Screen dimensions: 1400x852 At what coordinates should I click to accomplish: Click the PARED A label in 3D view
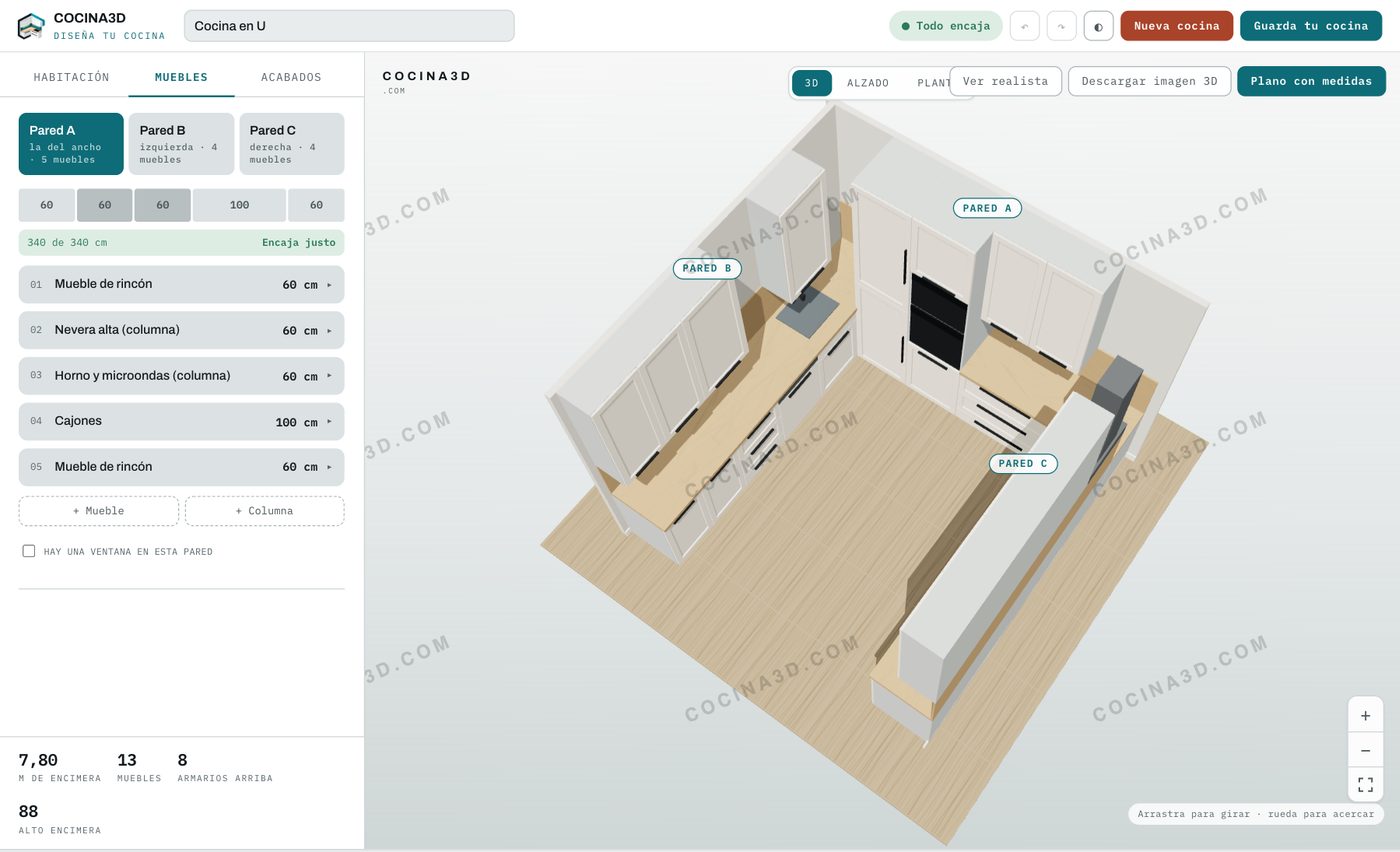point(987,208)
